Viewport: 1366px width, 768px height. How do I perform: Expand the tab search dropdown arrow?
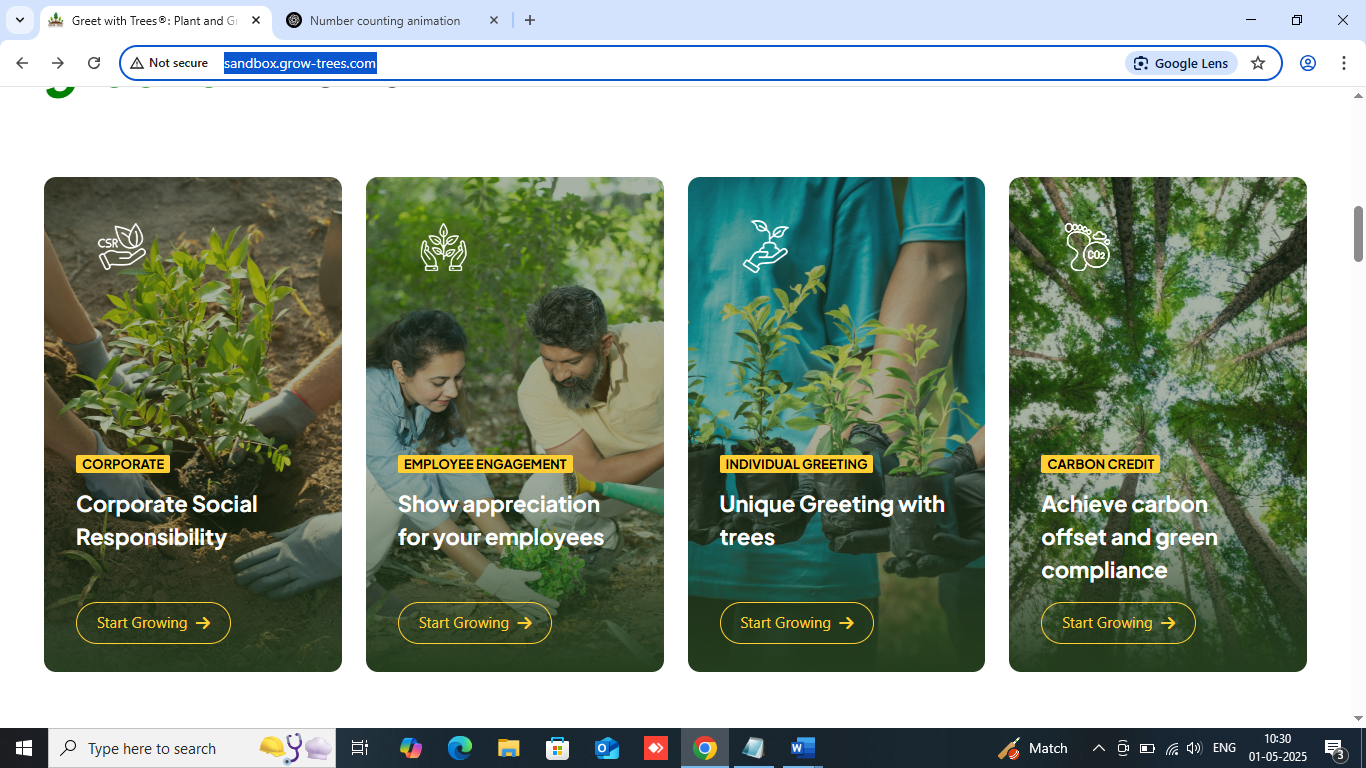[x=19, y=20]
